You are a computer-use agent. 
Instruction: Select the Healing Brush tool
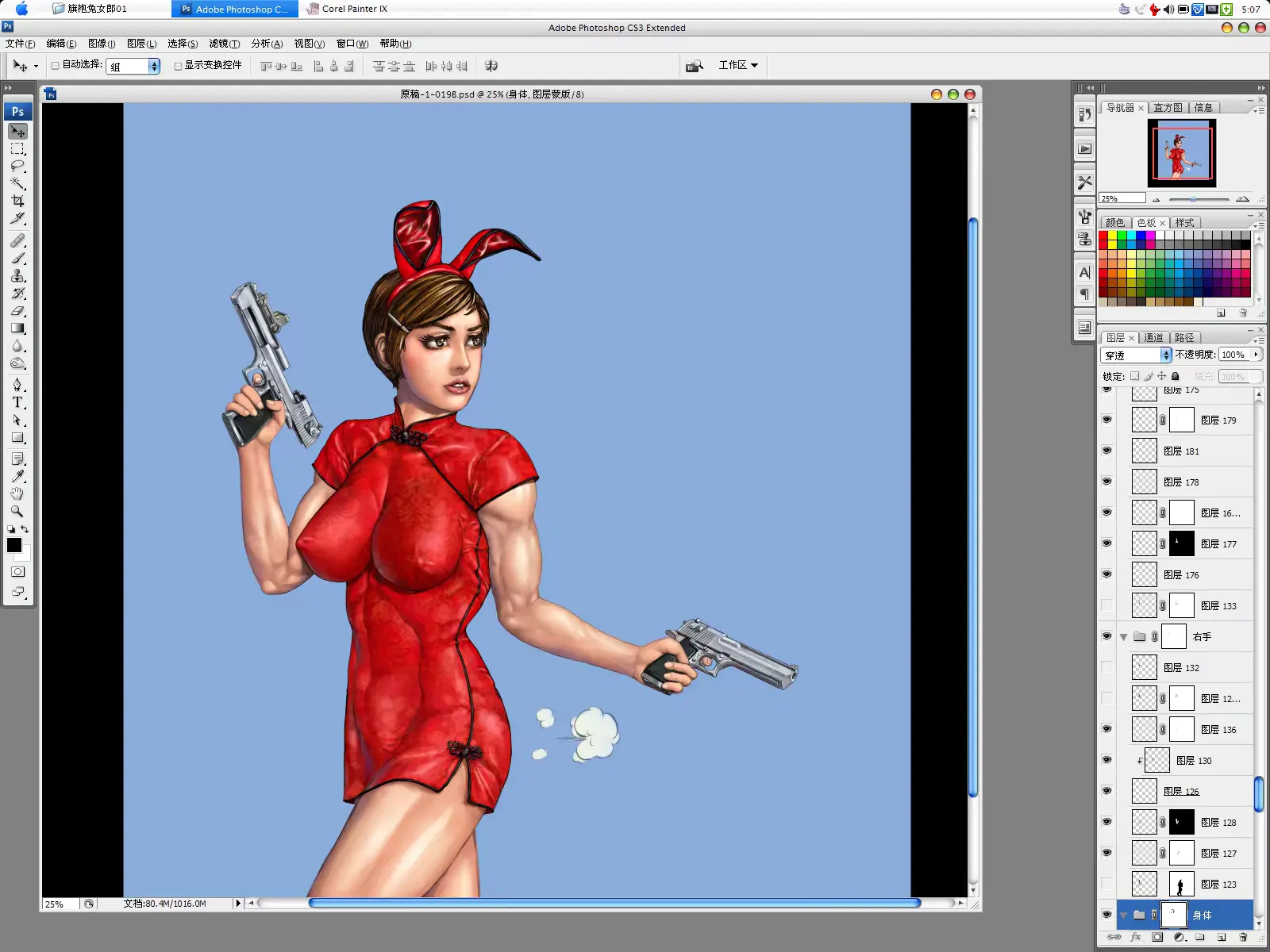(17, 240)
